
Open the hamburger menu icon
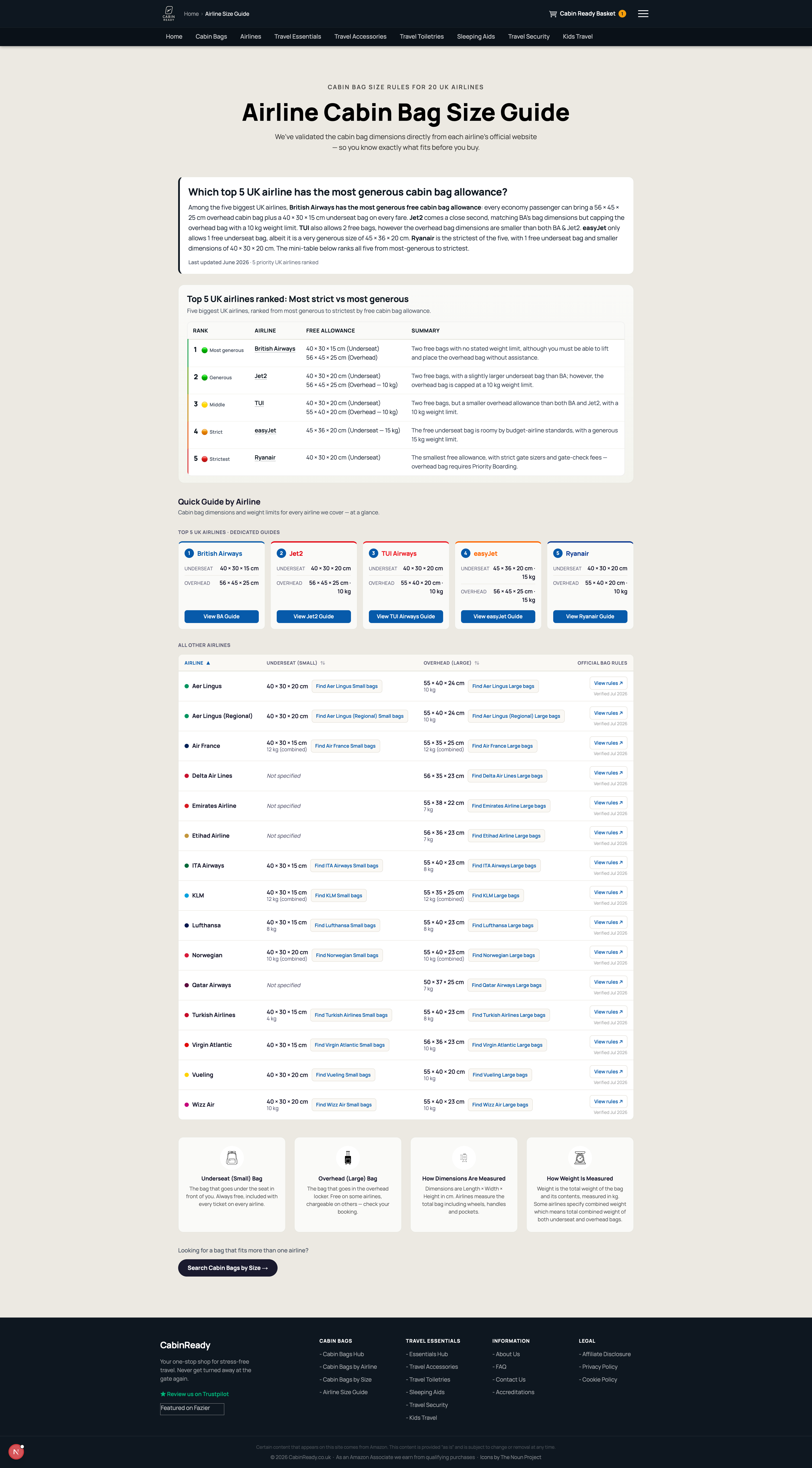[643, 14]
